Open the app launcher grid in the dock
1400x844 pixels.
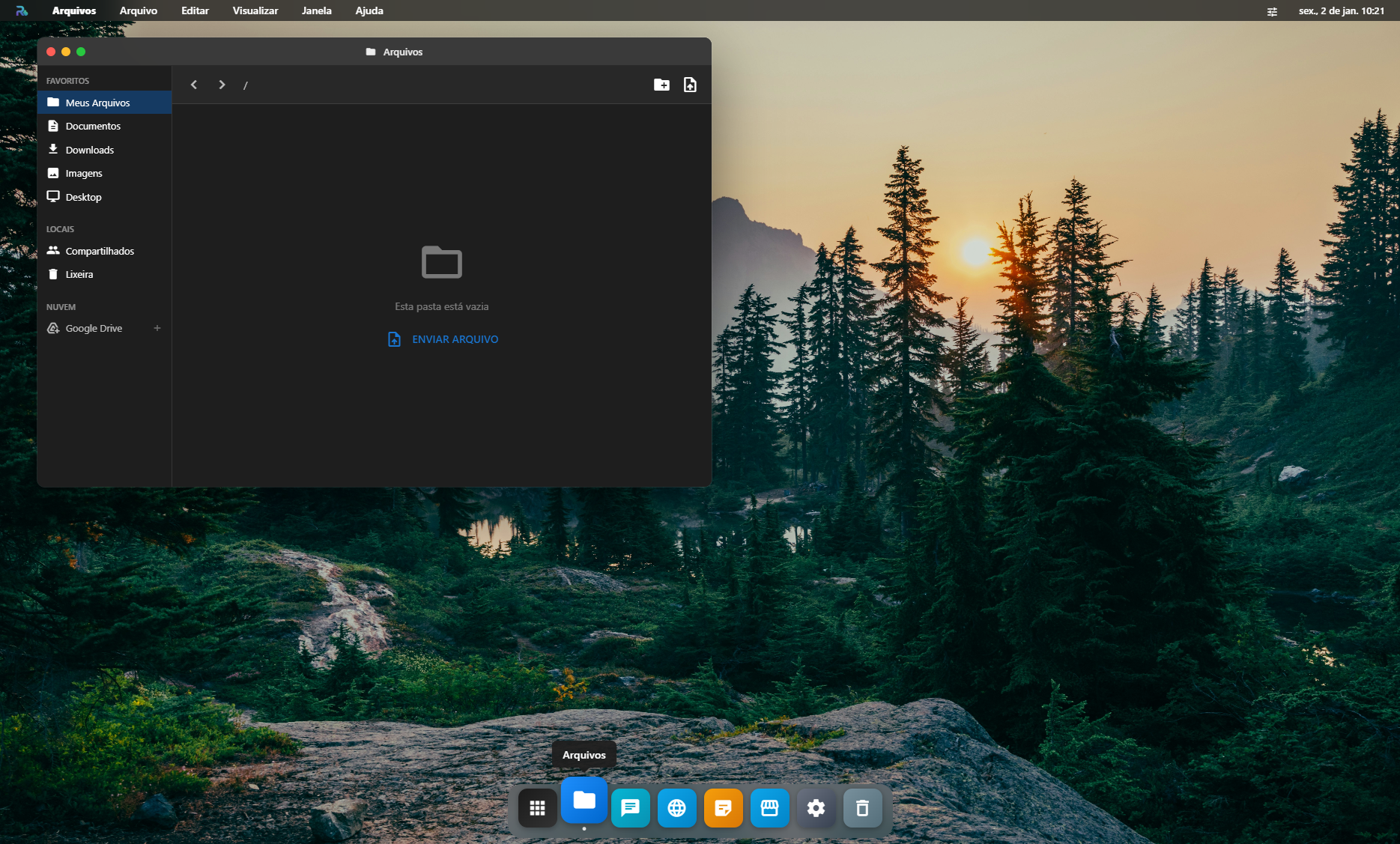coord(538,807)
